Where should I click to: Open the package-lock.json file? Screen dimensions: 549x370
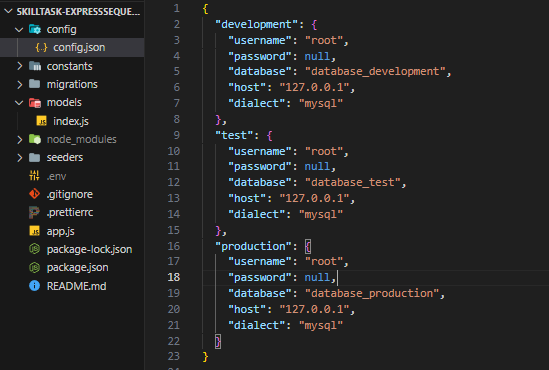[89, 249]
